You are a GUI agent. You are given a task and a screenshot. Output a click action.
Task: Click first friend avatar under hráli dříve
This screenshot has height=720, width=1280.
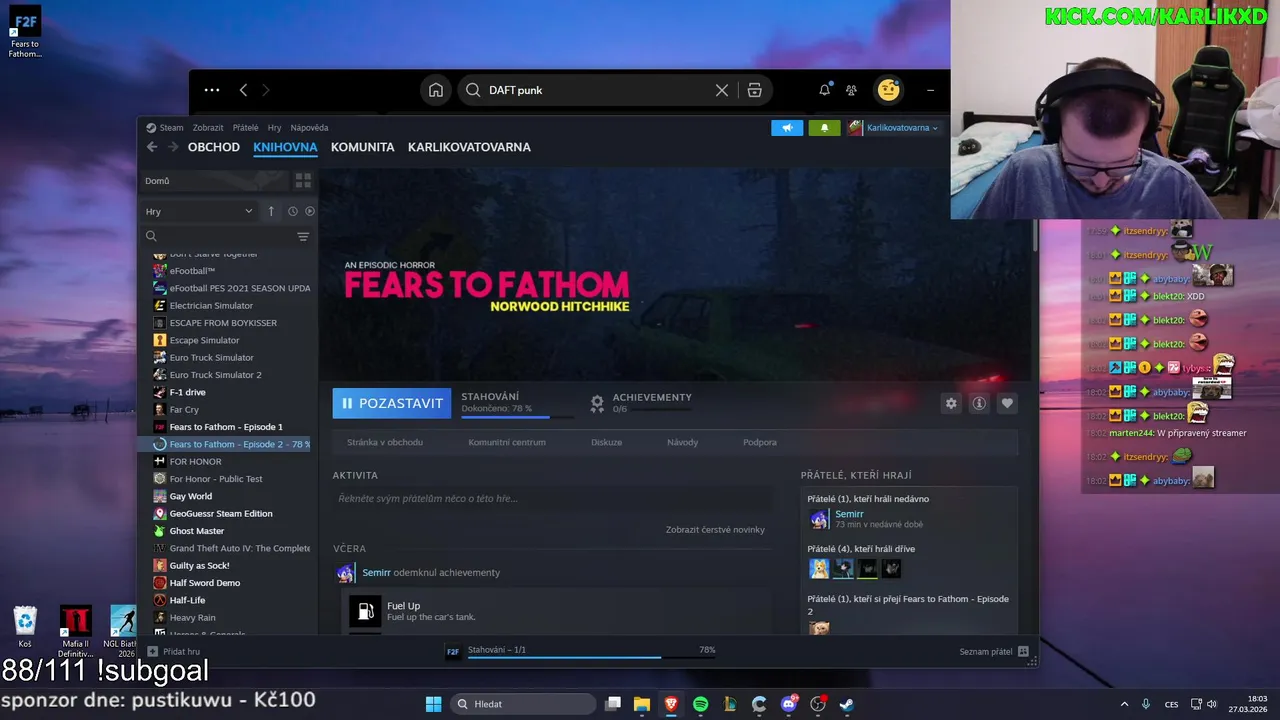click(819, 569)
